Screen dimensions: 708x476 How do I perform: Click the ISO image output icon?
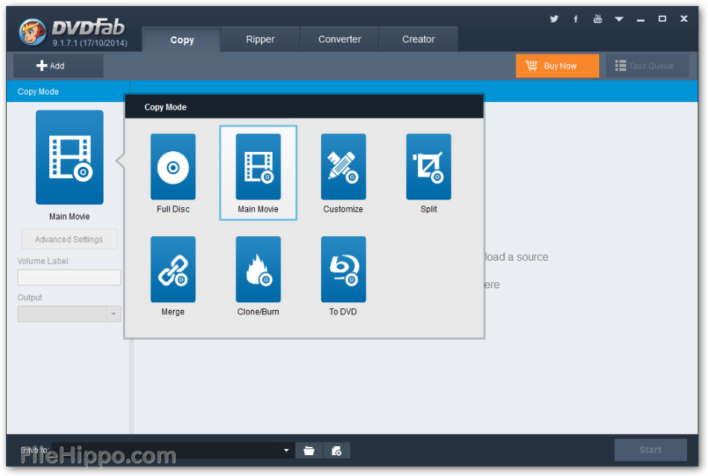[x=336, y=450]
